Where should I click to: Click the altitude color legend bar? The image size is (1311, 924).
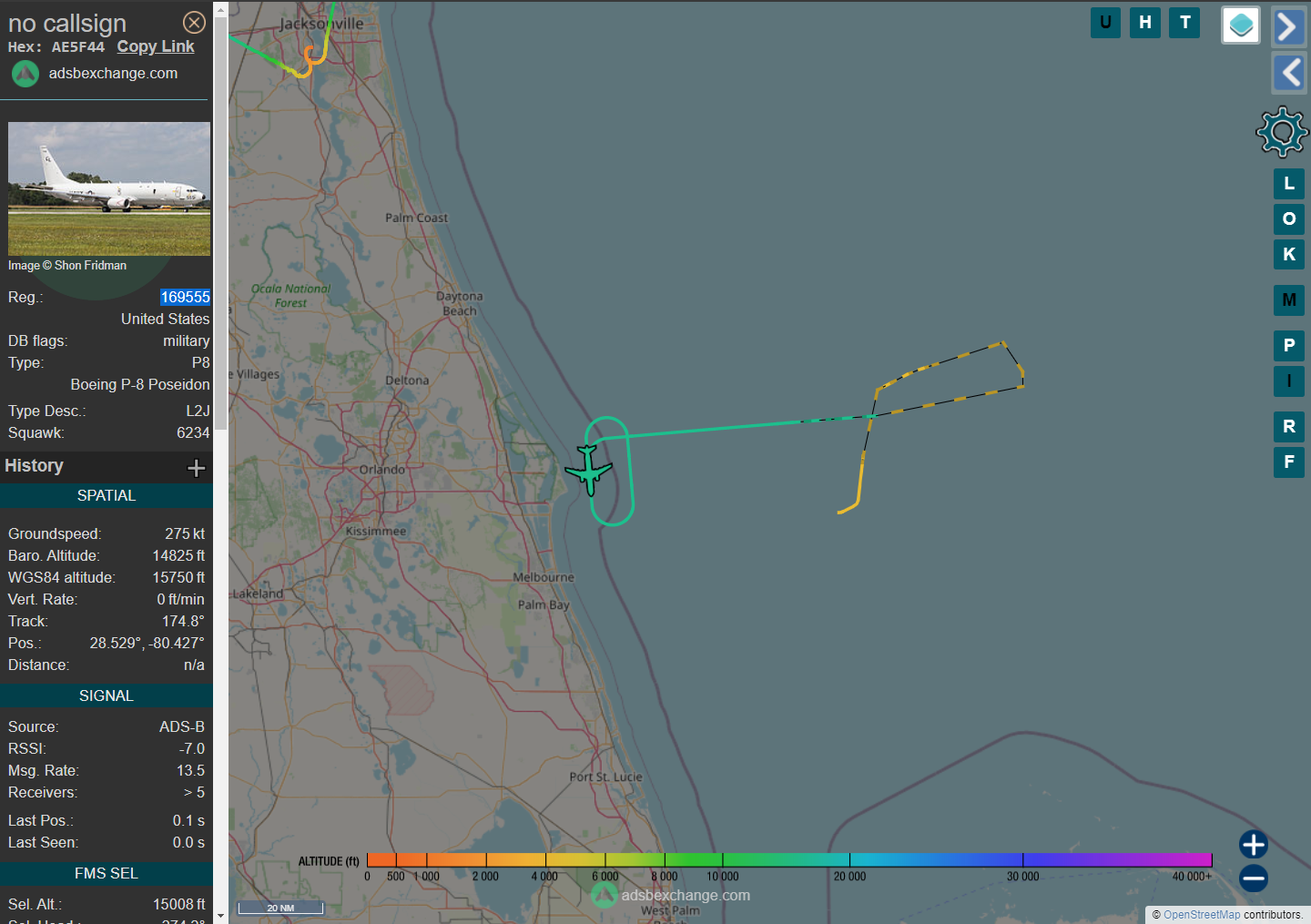[x=788, y=859]
